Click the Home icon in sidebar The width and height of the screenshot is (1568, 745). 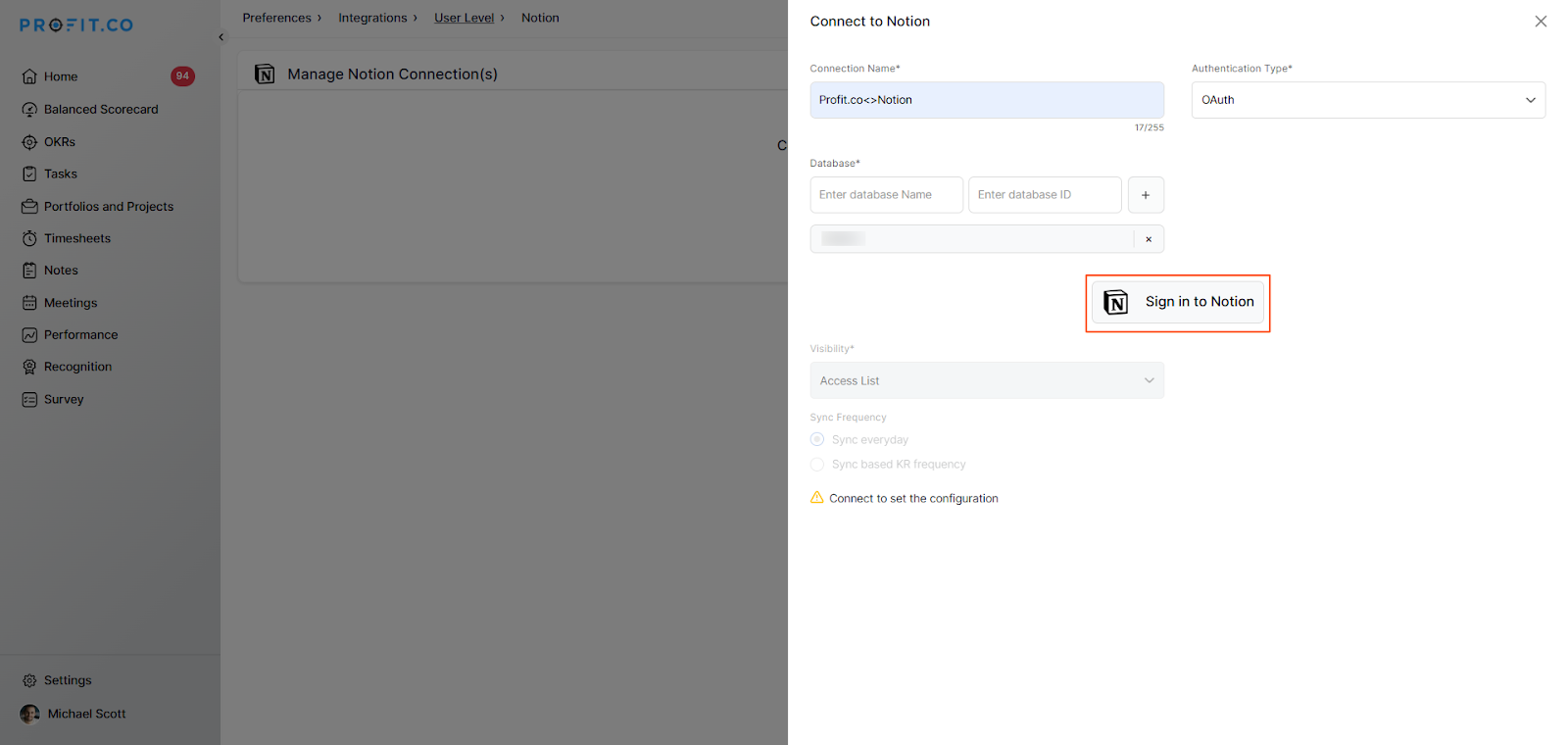click(x=29, y=76)
